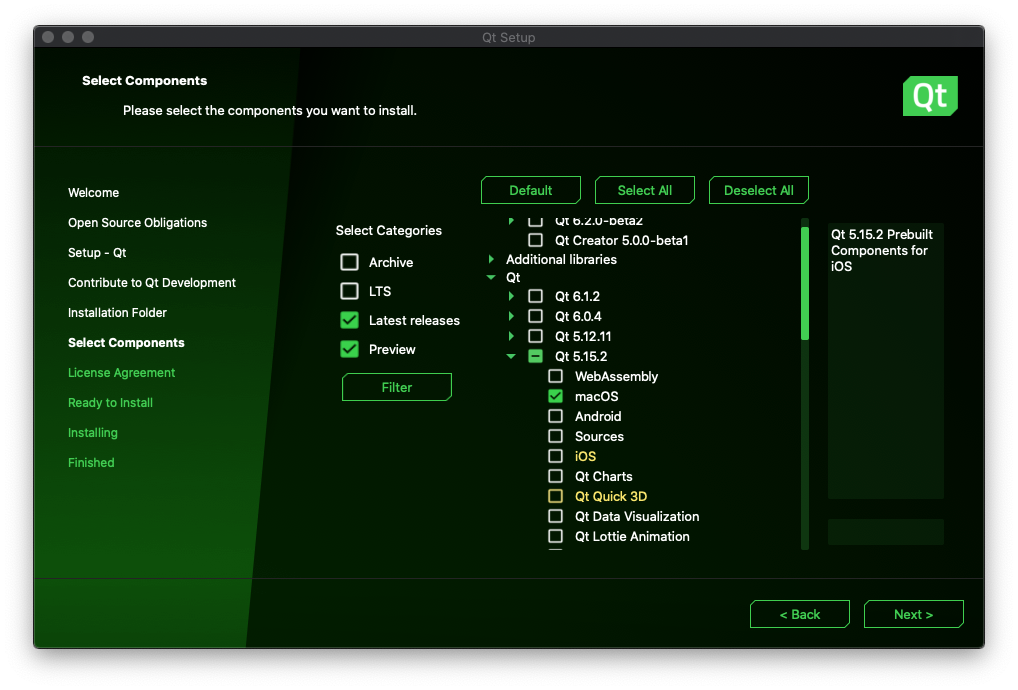Expand the Qt 6.0.4 node
Image resolution: width=1018 pixels, height=690 pixels.
pos(512,316)
